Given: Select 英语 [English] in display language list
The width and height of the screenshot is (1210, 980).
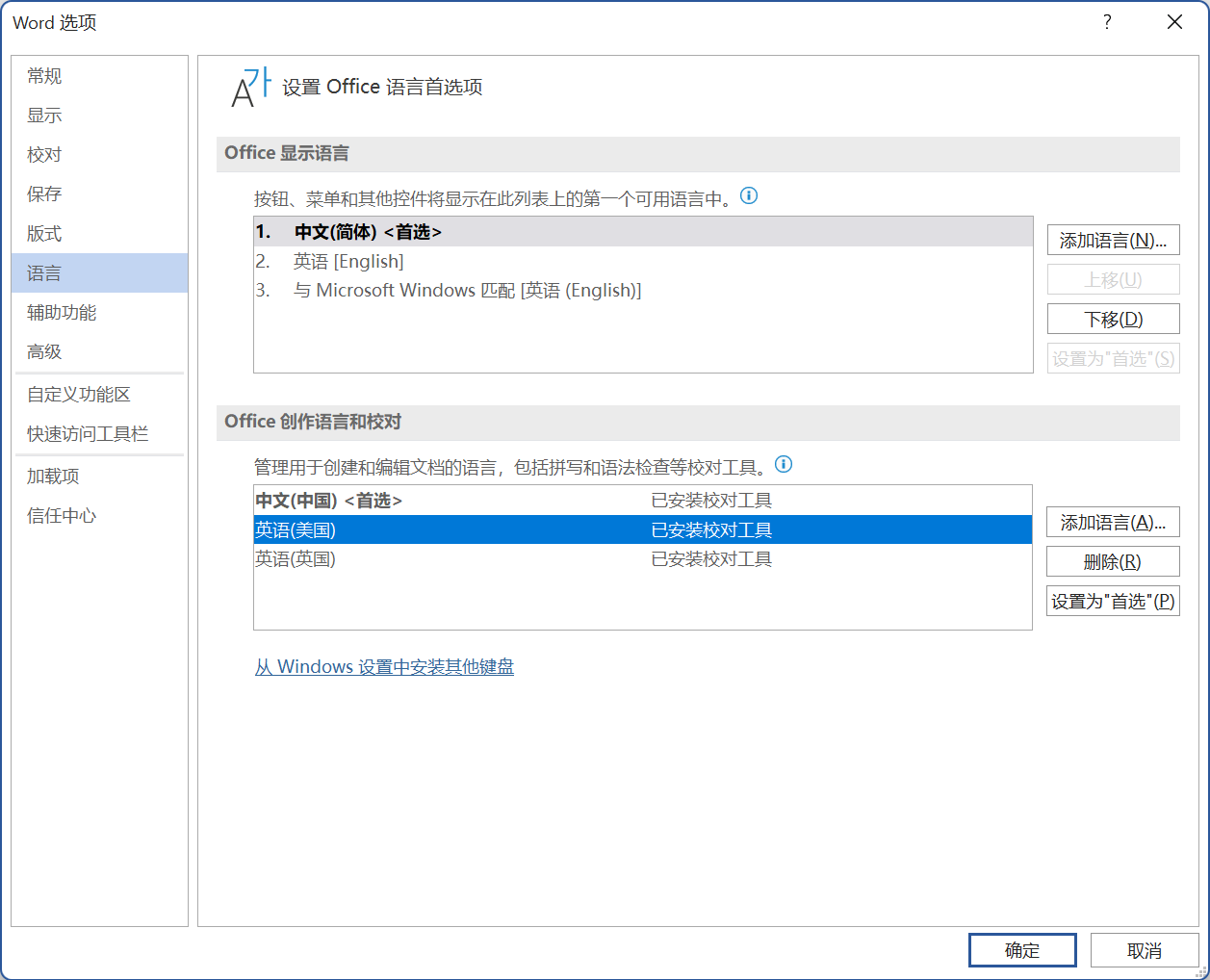Looking at the screenshot, I should 348,262.
